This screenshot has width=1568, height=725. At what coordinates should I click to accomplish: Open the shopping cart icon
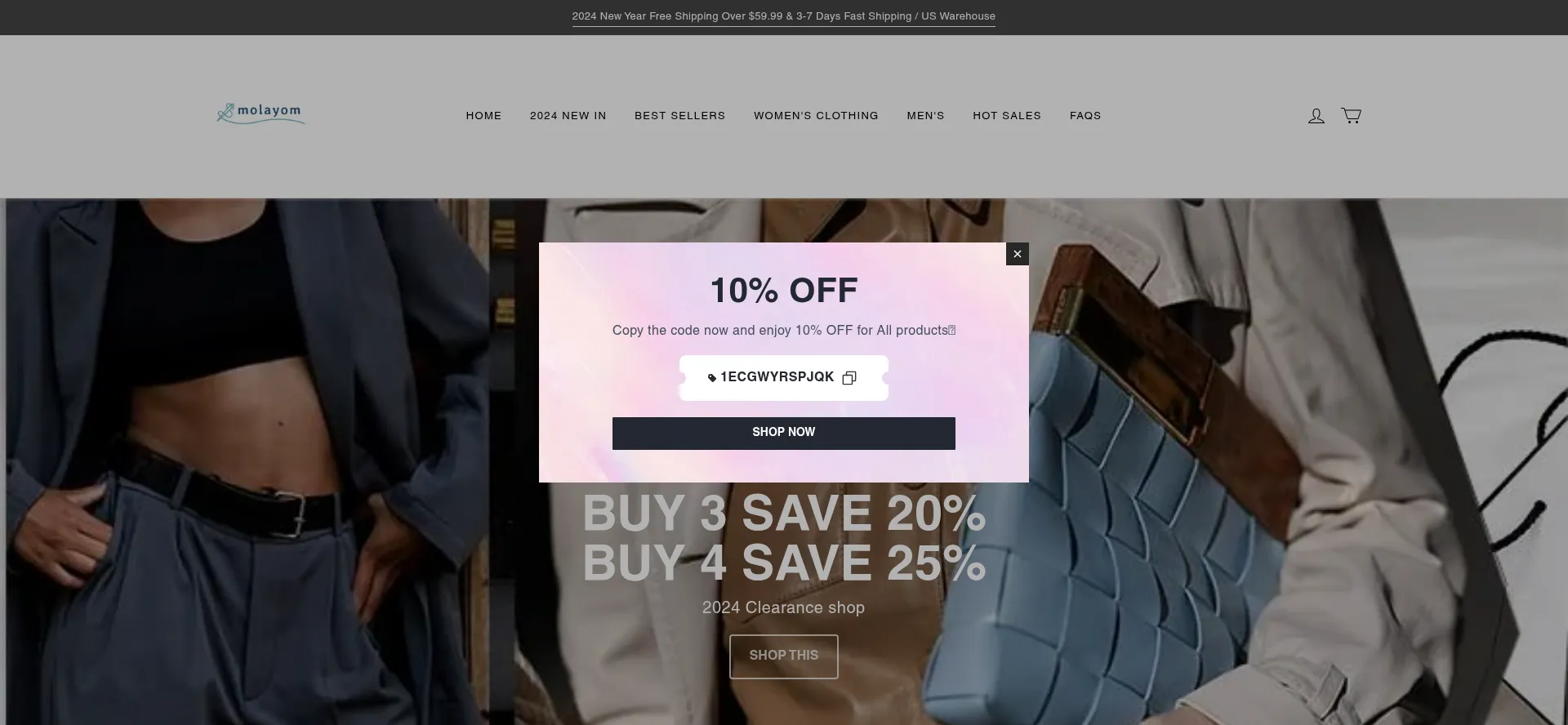pyautogui.click(x=1351, y=116)
